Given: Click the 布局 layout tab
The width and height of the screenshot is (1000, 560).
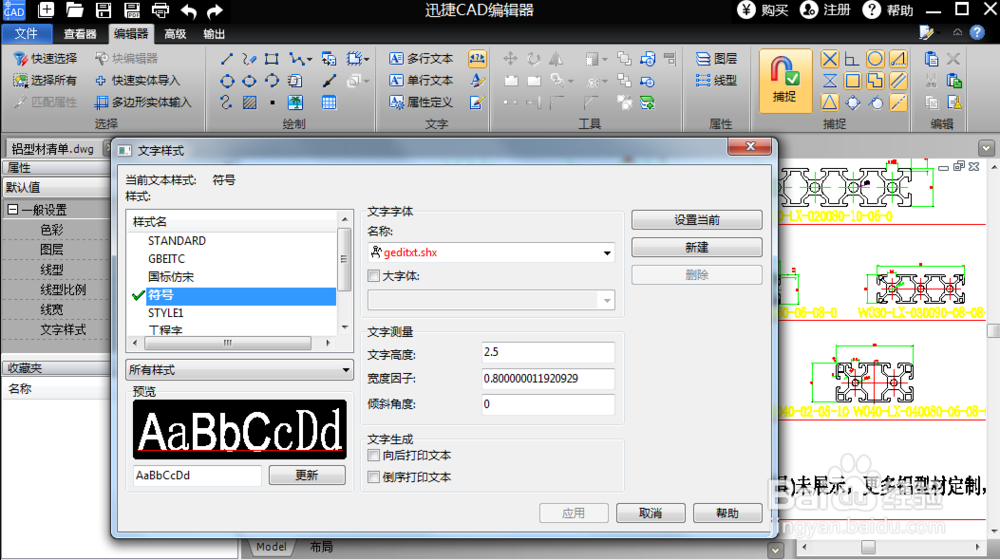Looking at the screenshot, I should tap(321, 547).
